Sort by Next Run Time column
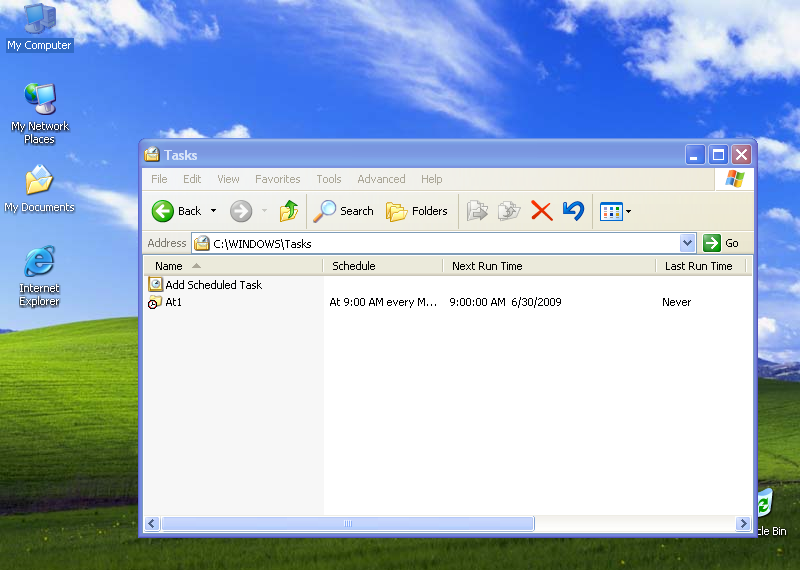 [549, 266]
